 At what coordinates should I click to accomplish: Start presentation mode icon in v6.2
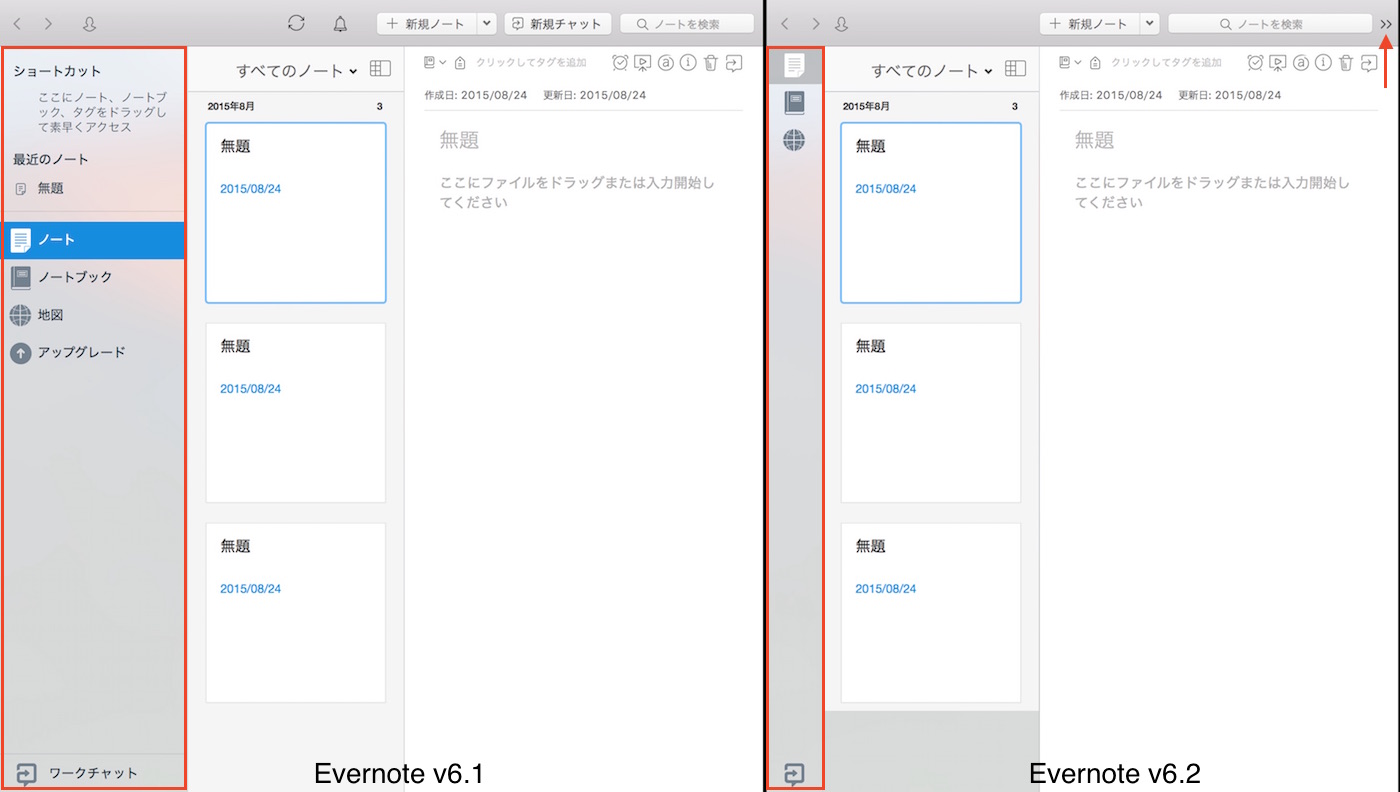[x=1278, y=62]
